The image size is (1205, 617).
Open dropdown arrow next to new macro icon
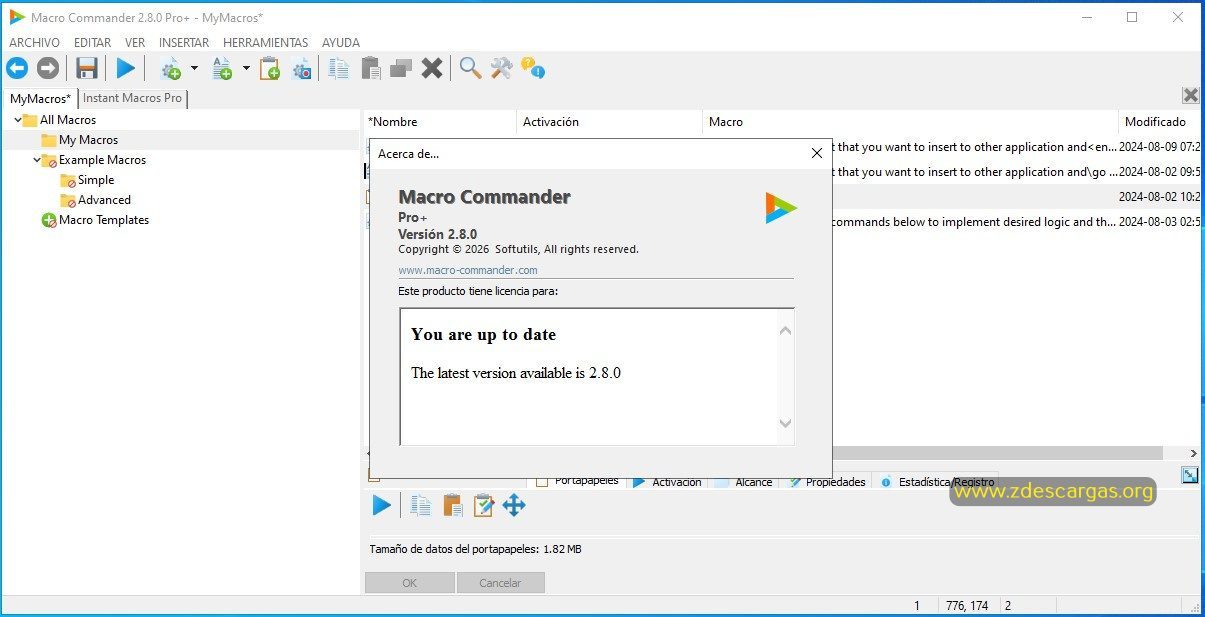194,68
